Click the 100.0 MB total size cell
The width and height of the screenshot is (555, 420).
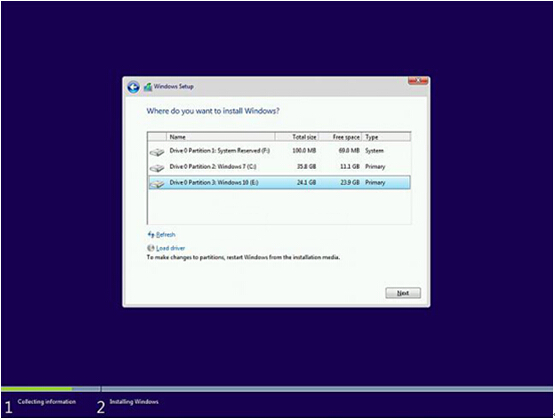[x=304, y=151]
